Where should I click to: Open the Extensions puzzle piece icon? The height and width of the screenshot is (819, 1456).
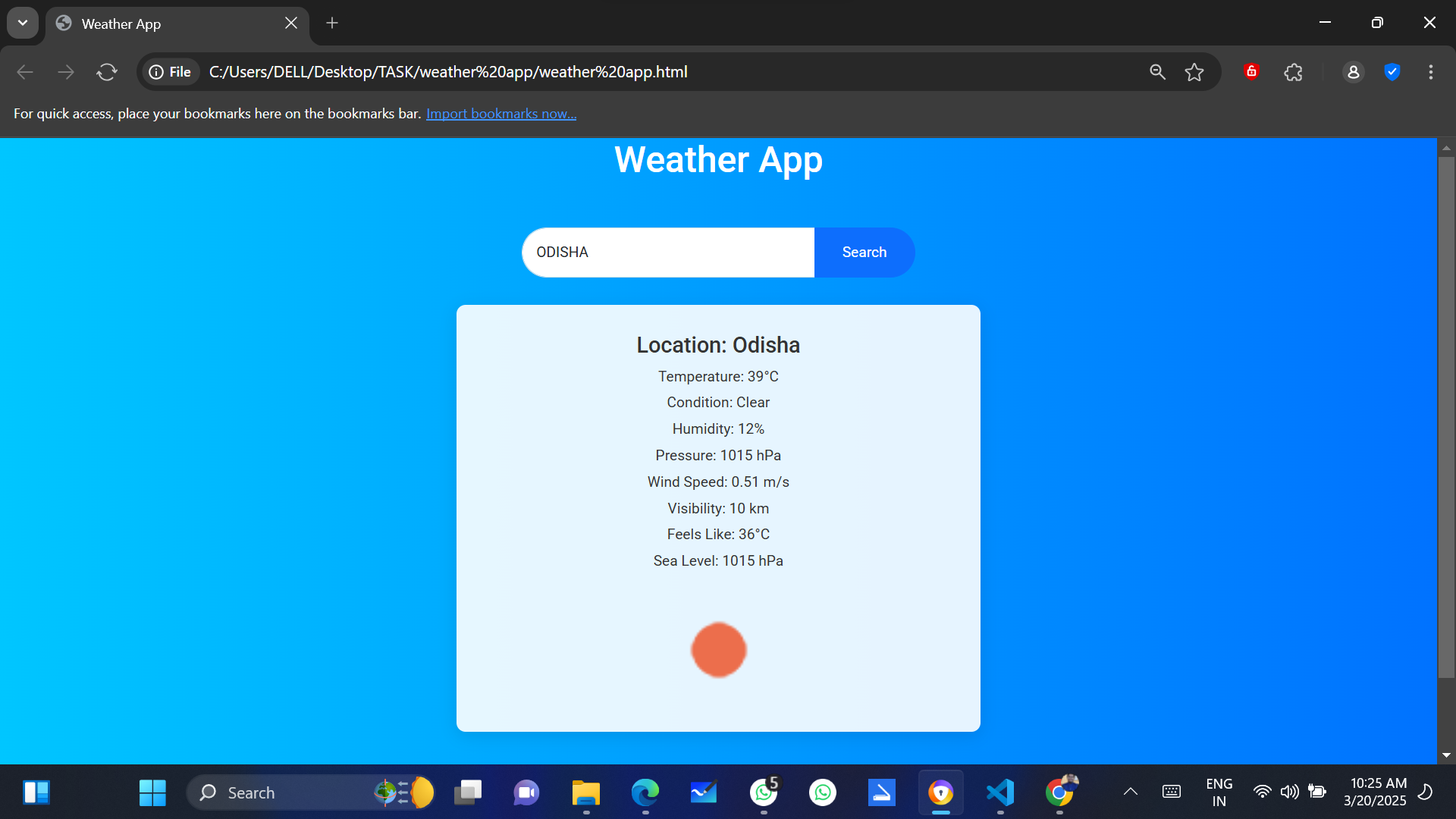pos(1293,71)
